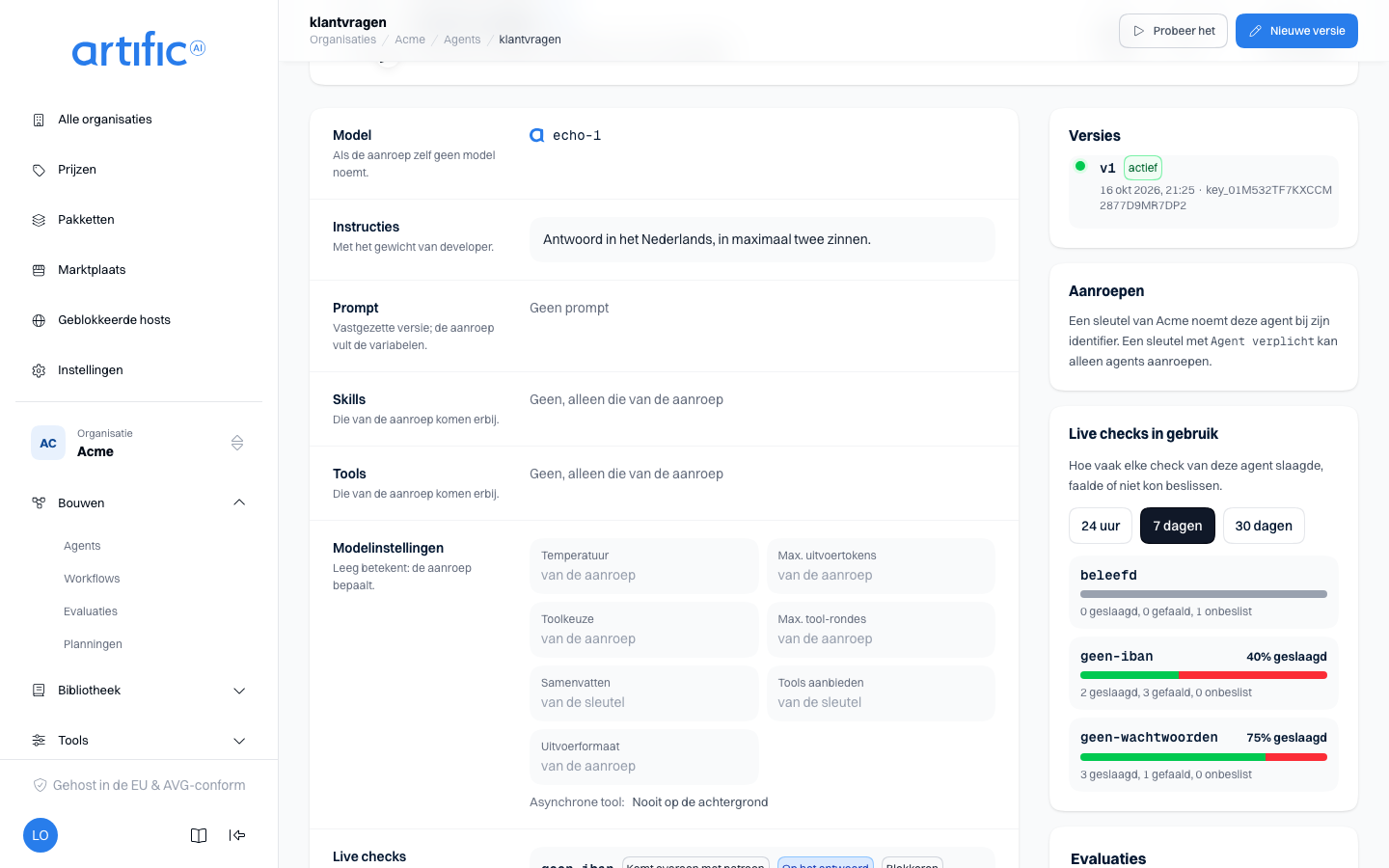Collapse the Bouwen section
The image size is (1389, 868).
pyautogui.click(x=239, y=502)
